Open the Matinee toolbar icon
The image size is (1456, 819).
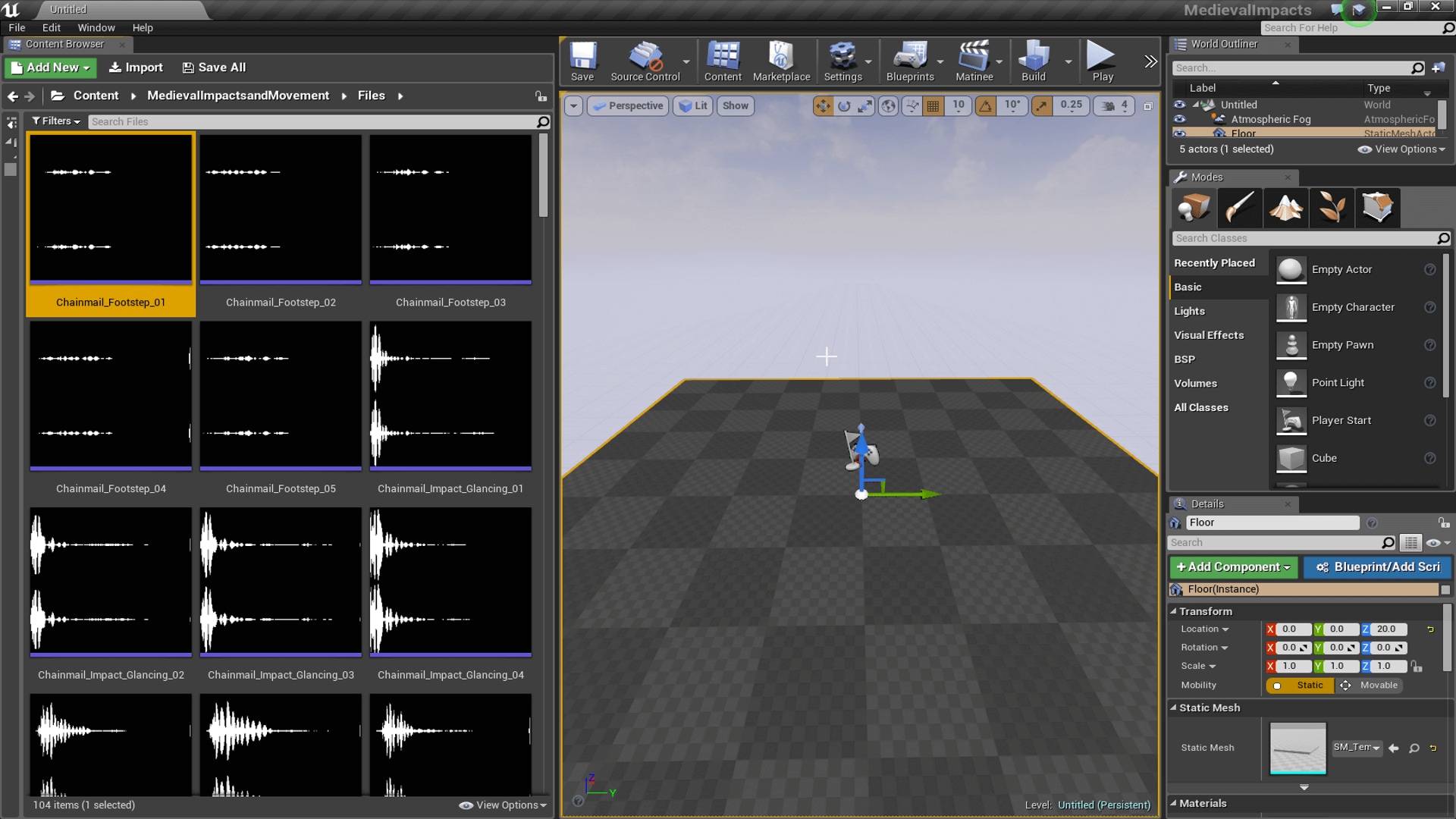(974, 61)
